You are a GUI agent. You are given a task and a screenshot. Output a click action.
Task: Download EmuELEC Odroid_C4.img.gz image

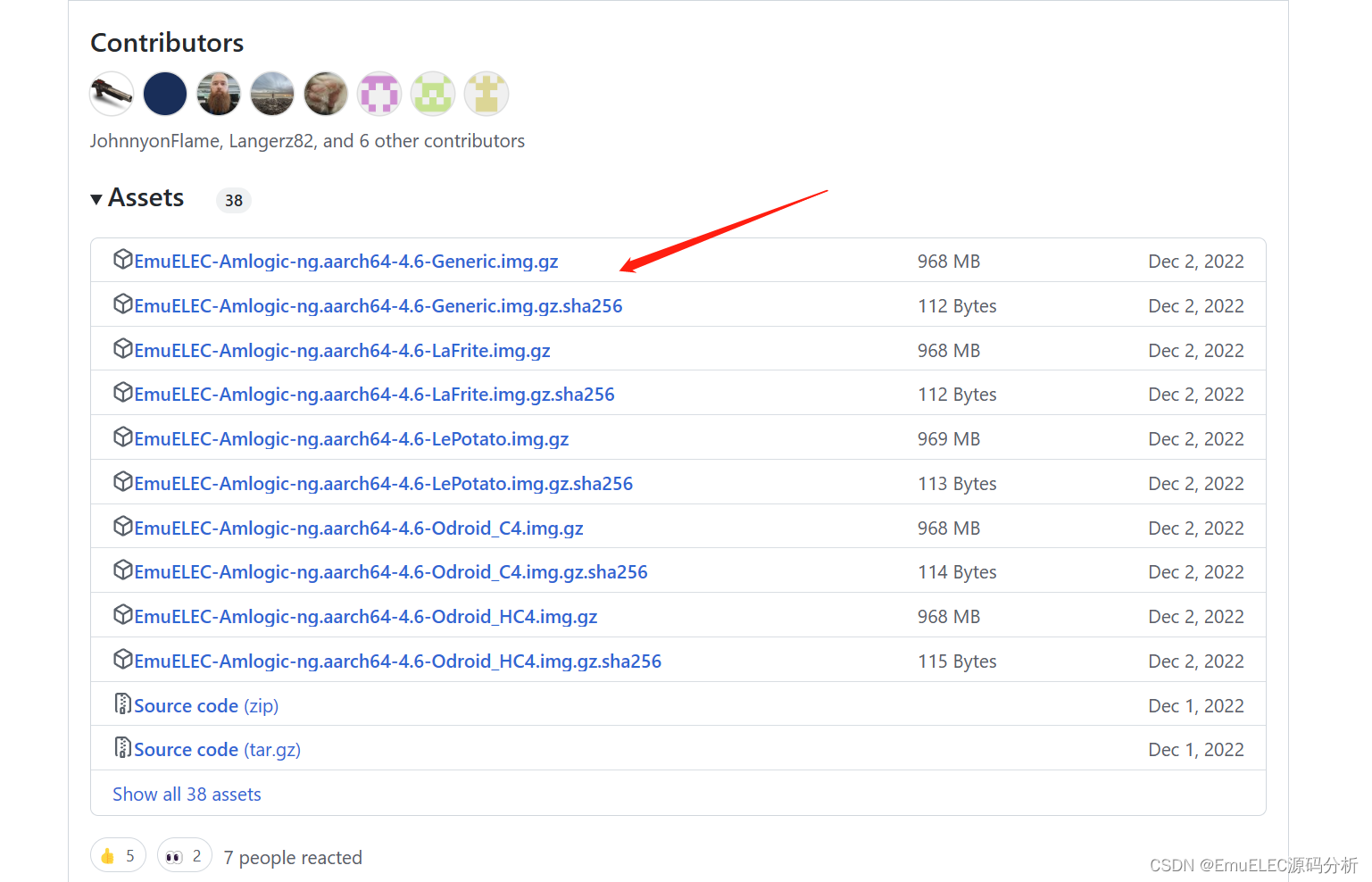coord(359,528)
